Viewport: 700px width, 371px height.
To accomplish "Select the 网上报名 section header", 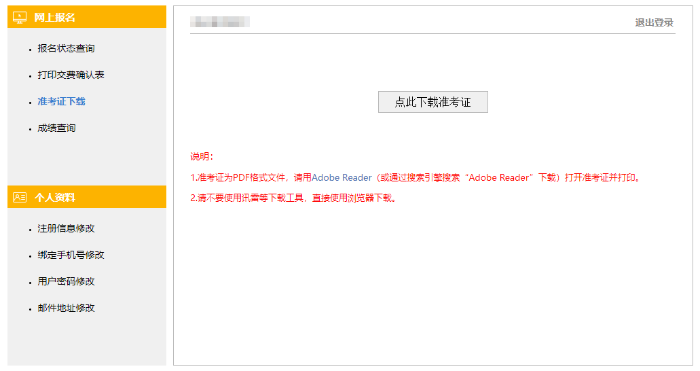I will [87, 17].
